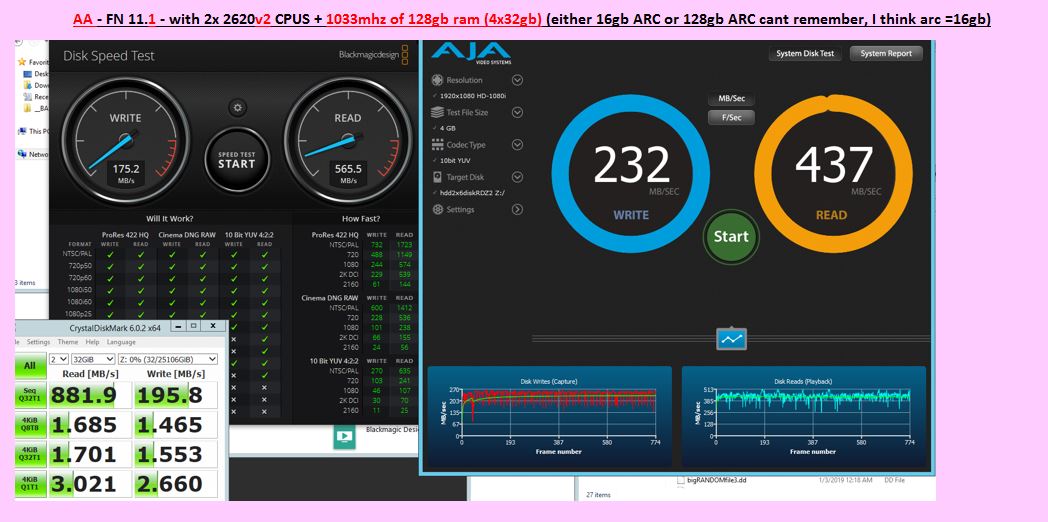This screenshot has height=522, width=1048.
Task: Switch AJA units to MB/Sec
Action: (x=731, y=99)
